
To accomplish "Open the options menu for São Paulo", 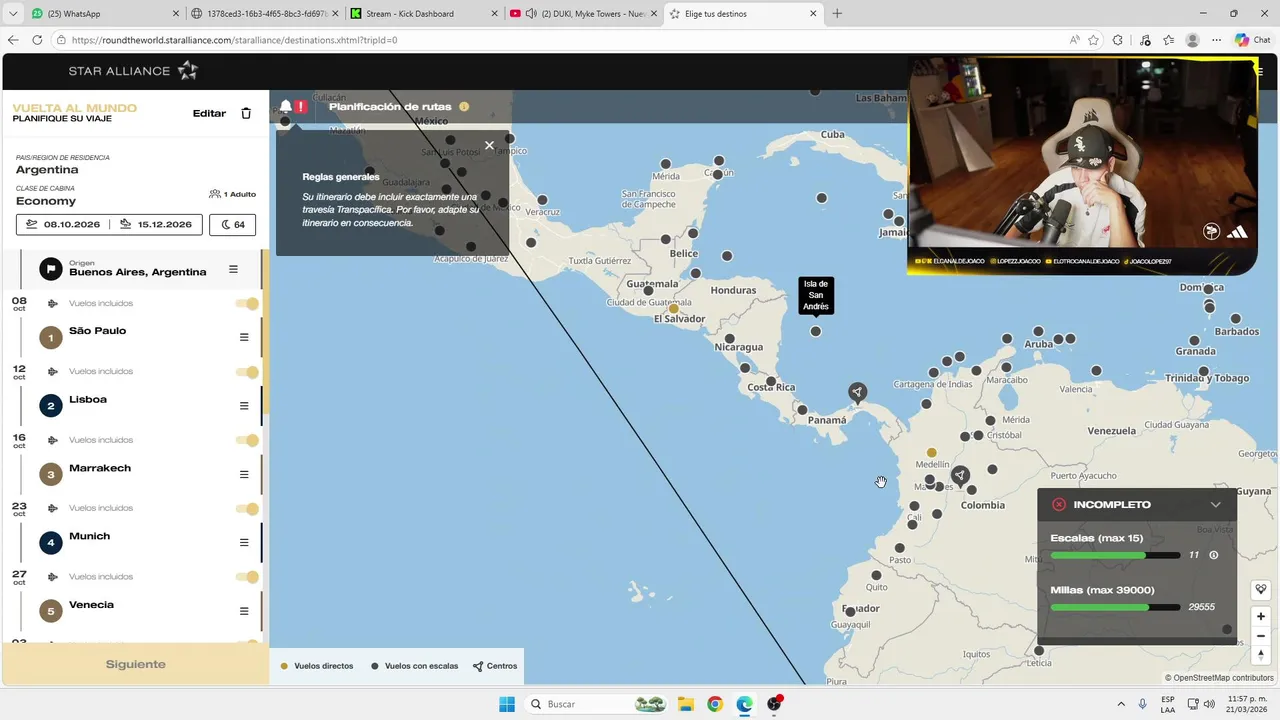I will (244, 337).
